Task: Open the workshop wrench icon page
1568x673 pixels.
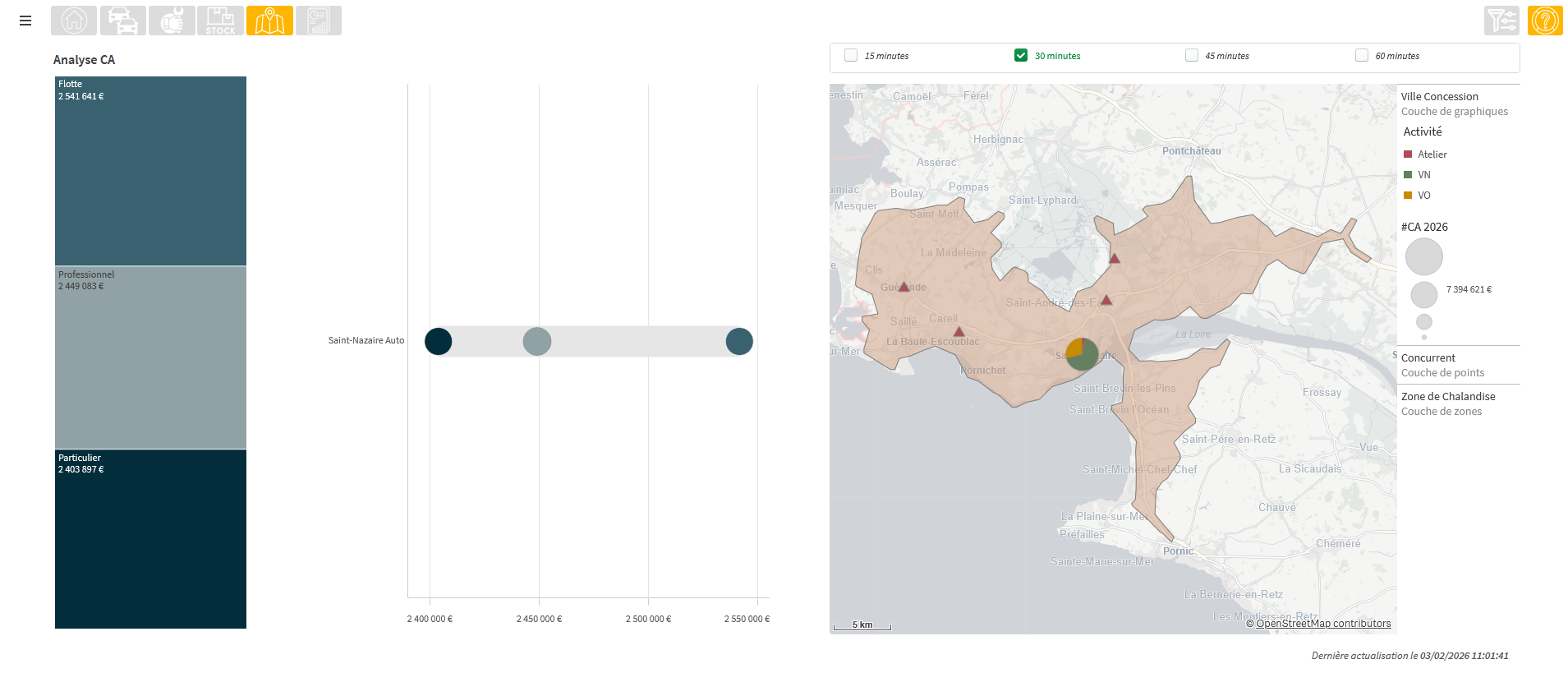Action: pyautogui.click(x=172, y=21)
